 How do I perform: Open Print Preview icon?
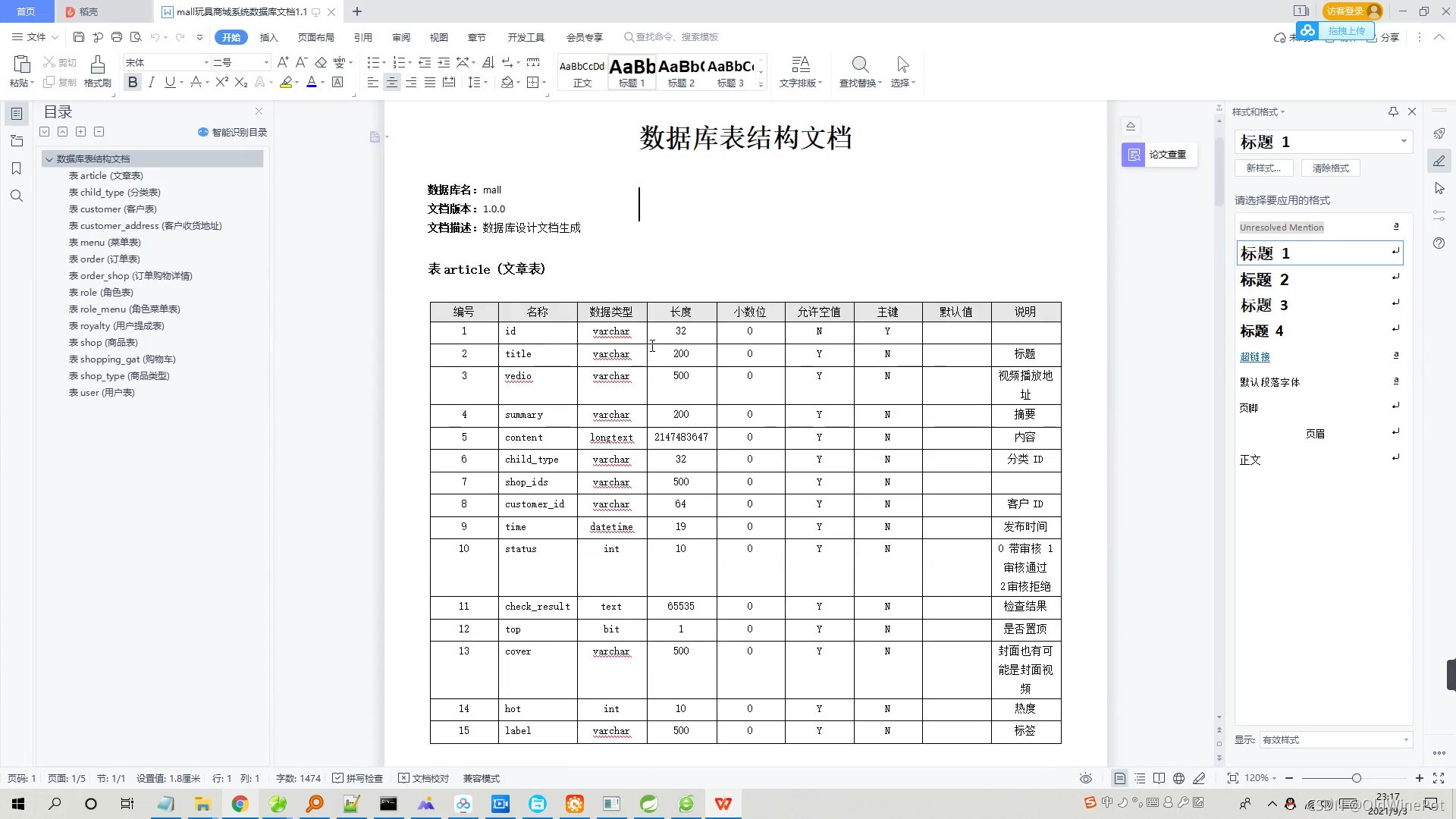click(x=136, y=37)
